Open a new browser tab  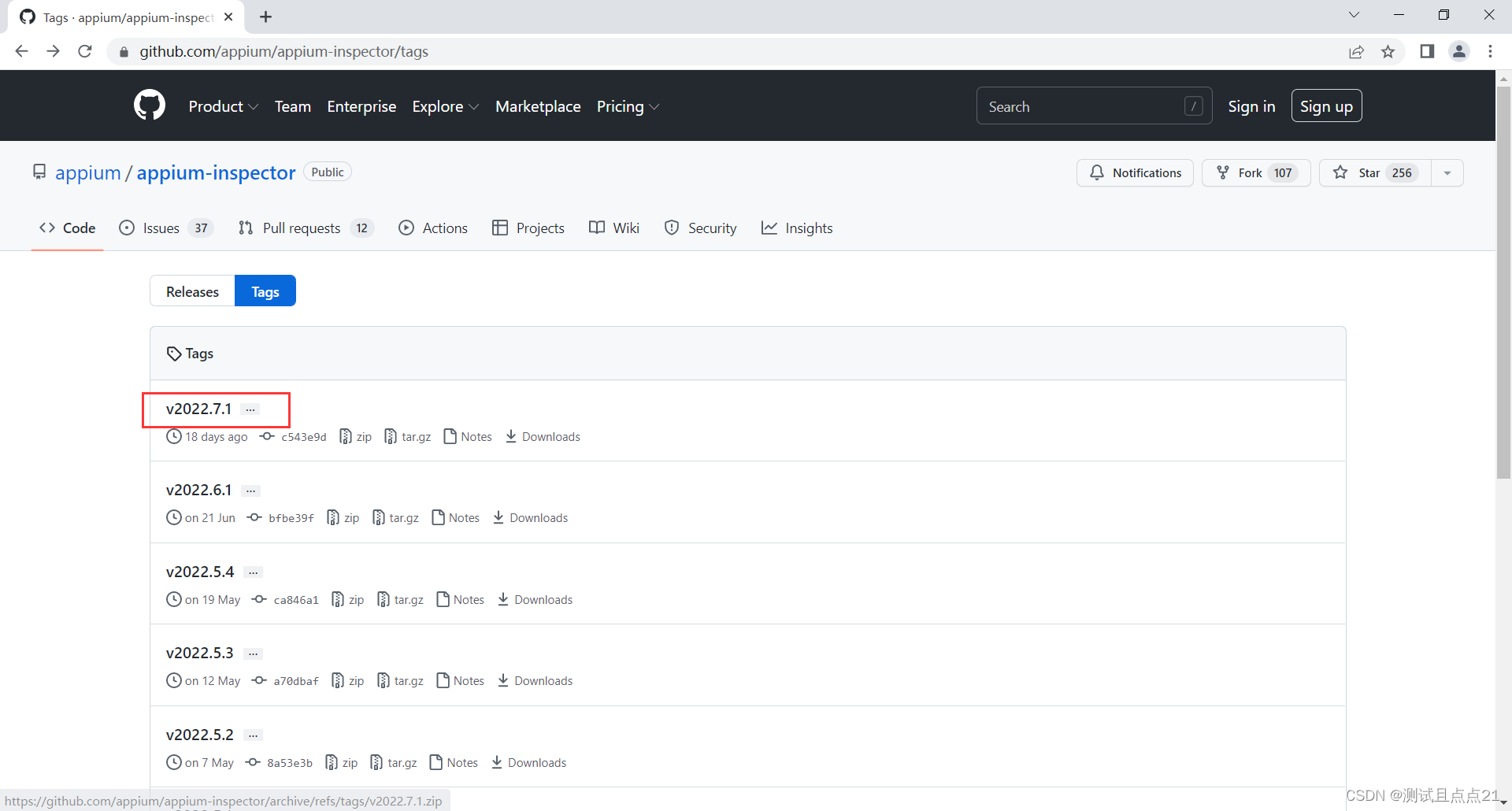[266, 17]
